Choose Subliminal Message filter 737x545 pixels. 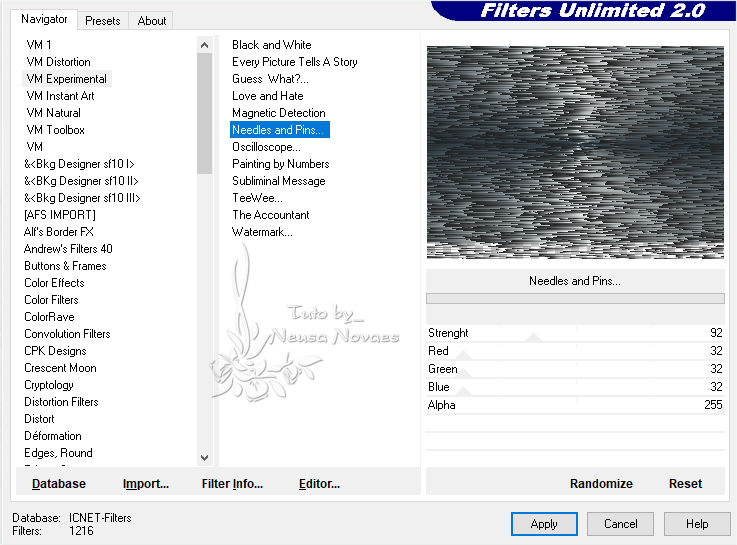[x=279, y=180]
